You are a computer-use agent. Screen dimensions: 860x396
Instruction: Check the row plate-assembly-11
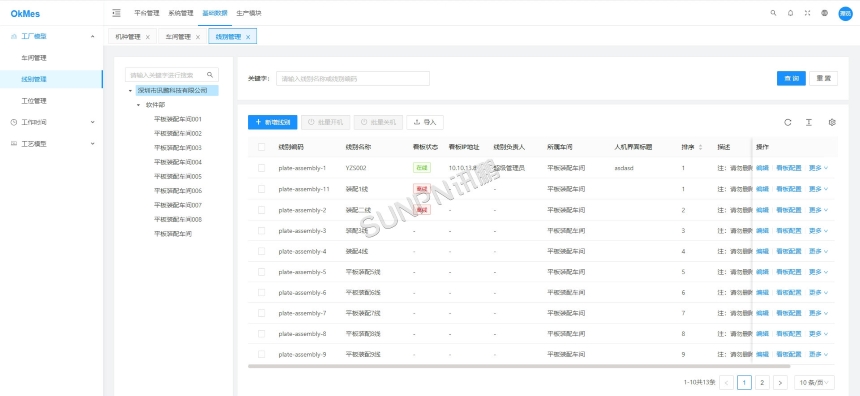point(262,189)
